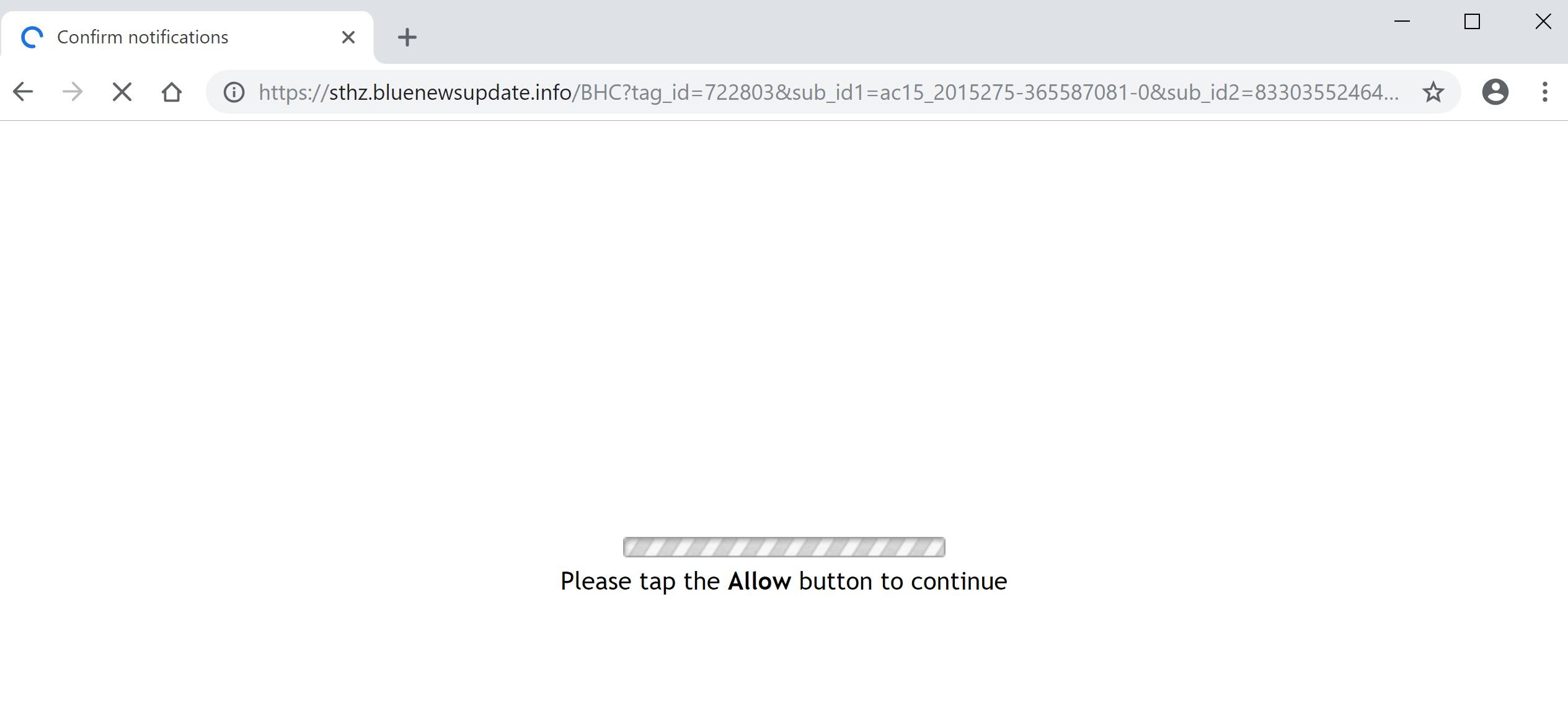Viewport: 1568px width, 726px height.
Task: Select the Confirm notifications tab
Action: pyautogui.click(x=191, y=36)
